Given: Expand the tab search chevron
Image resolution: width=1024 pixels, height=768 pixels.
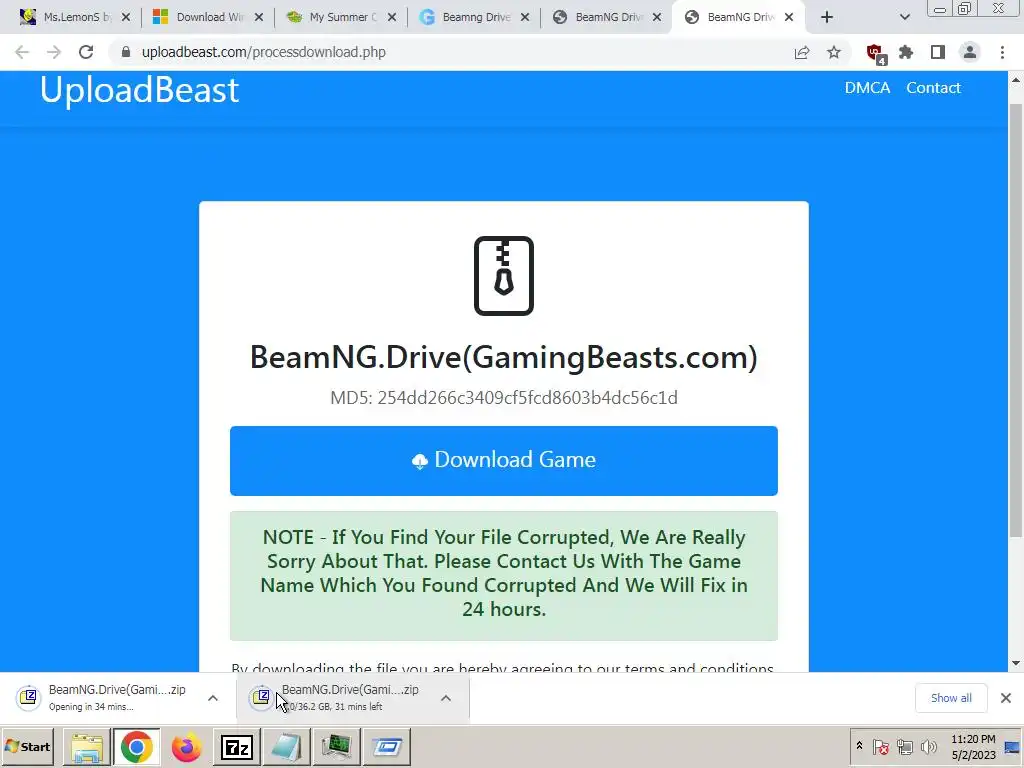Looking at the screenshot, I should tap(904, 17).
